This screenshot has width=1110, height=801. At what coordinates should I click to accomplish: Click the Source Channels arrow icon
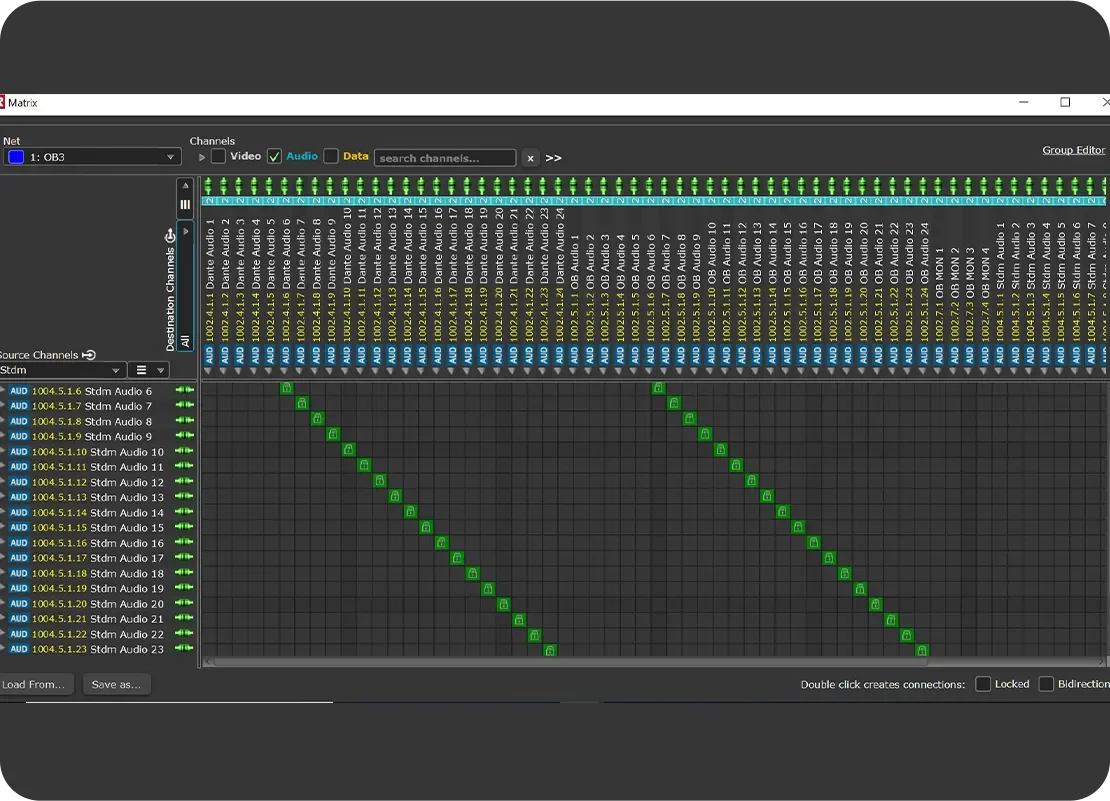point(89,355)
